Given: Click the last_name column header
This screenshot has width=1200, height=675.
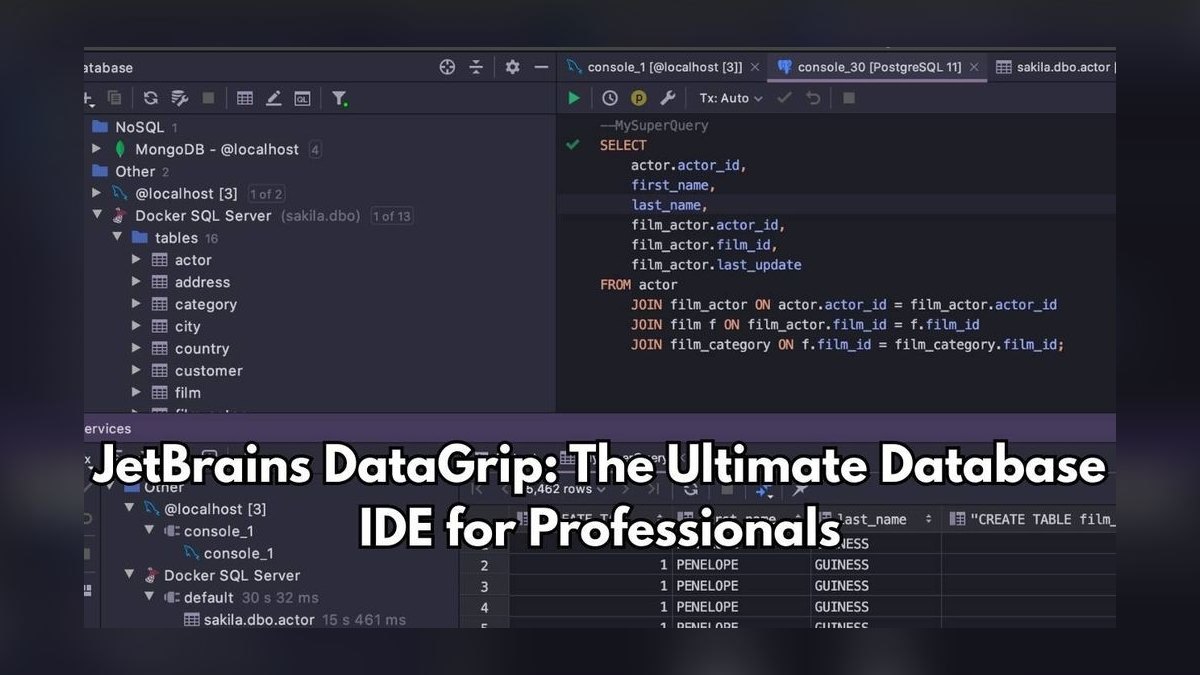Looking at the screenshot, I should click(875, 519).
